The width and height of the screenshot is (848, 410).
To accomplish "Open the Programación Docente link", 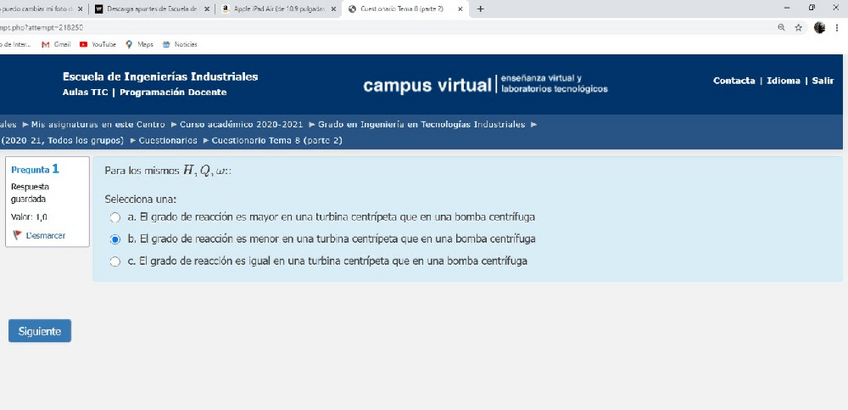I will click(x=173, y=92).
